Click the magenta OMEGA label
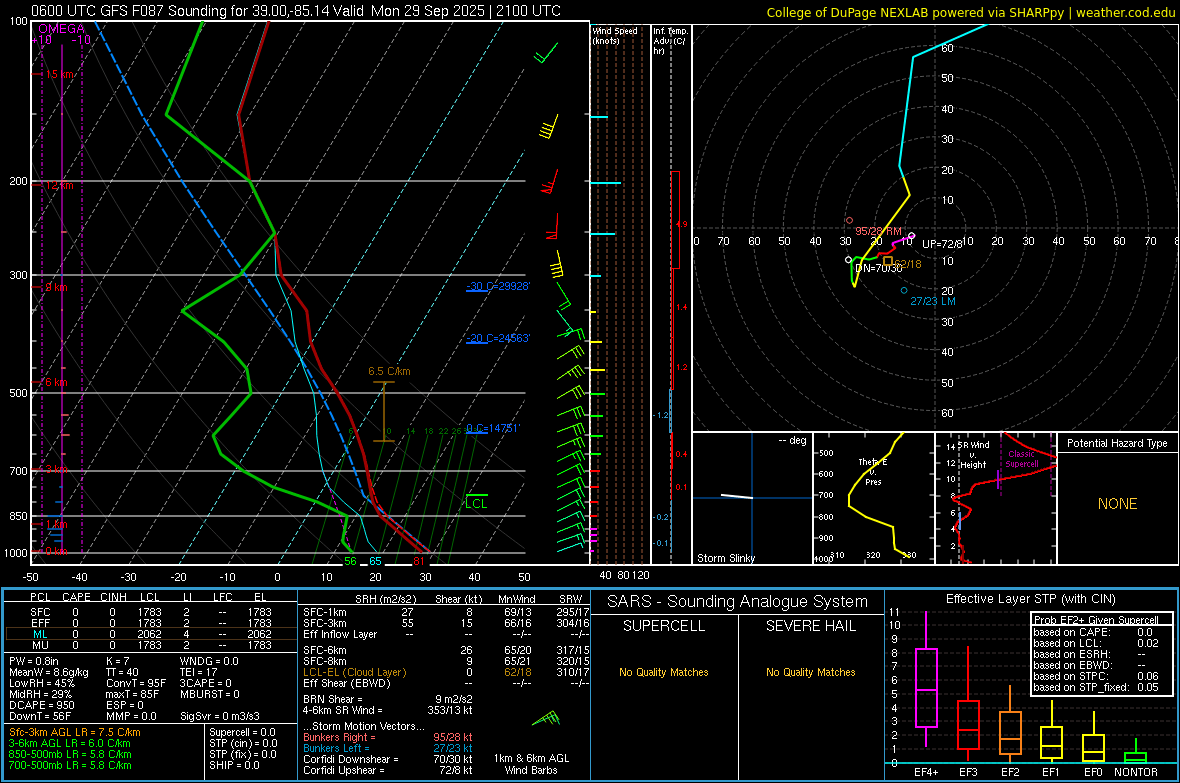 click(62, 29)
